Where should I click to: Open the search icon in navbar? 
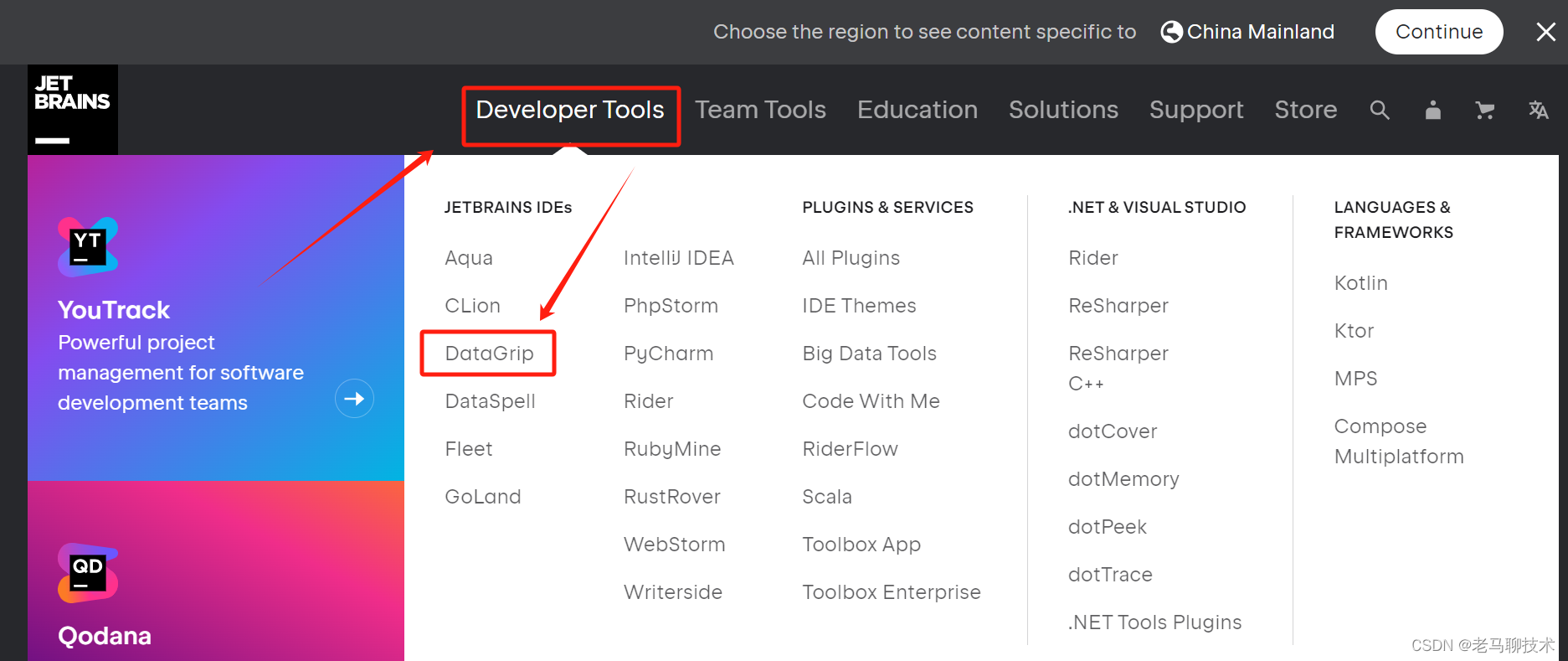[x=1380, y=110]
